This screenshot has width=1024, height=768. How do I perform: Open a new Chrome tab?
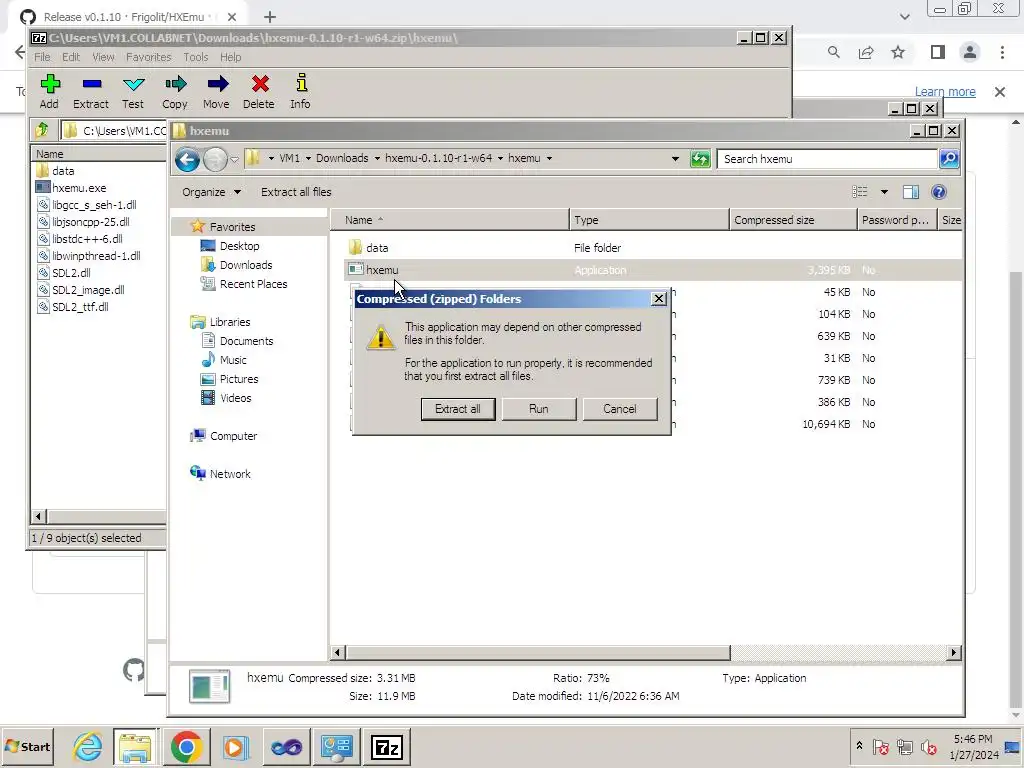point(270,17)
